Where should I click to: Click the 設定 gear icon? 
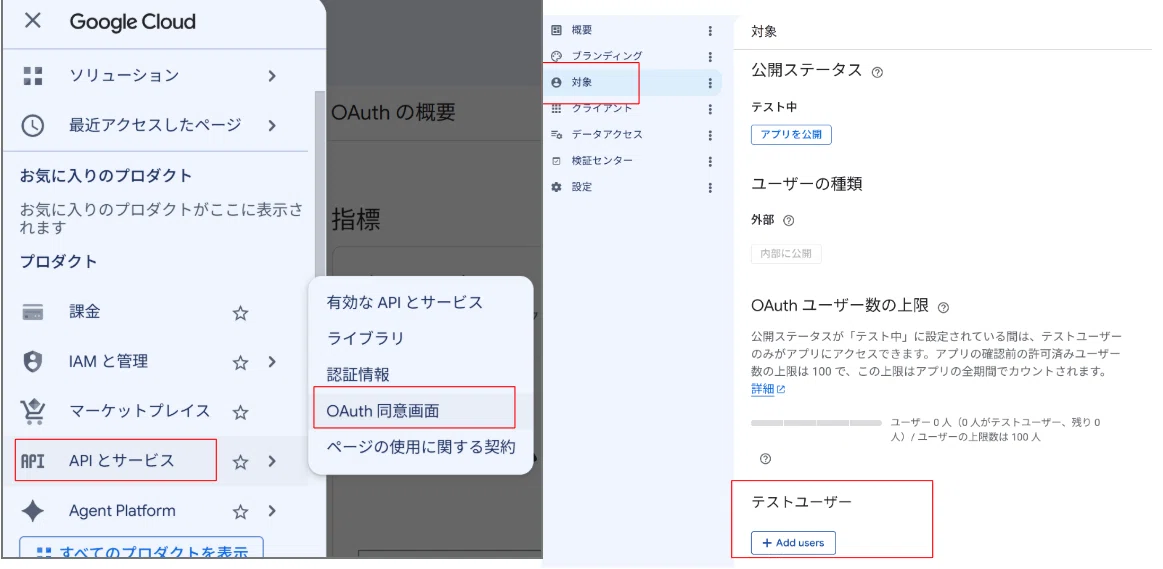(556, 187)
